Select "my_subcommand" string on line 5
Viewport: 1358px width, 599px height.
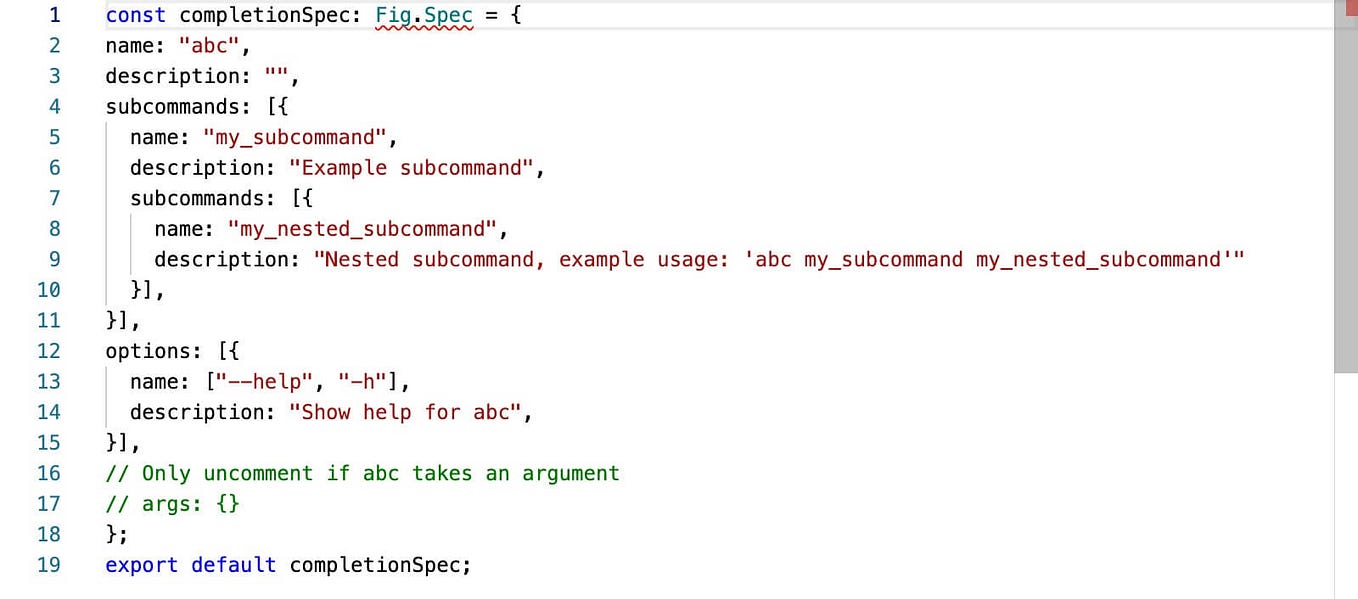(x=295, y=137)
